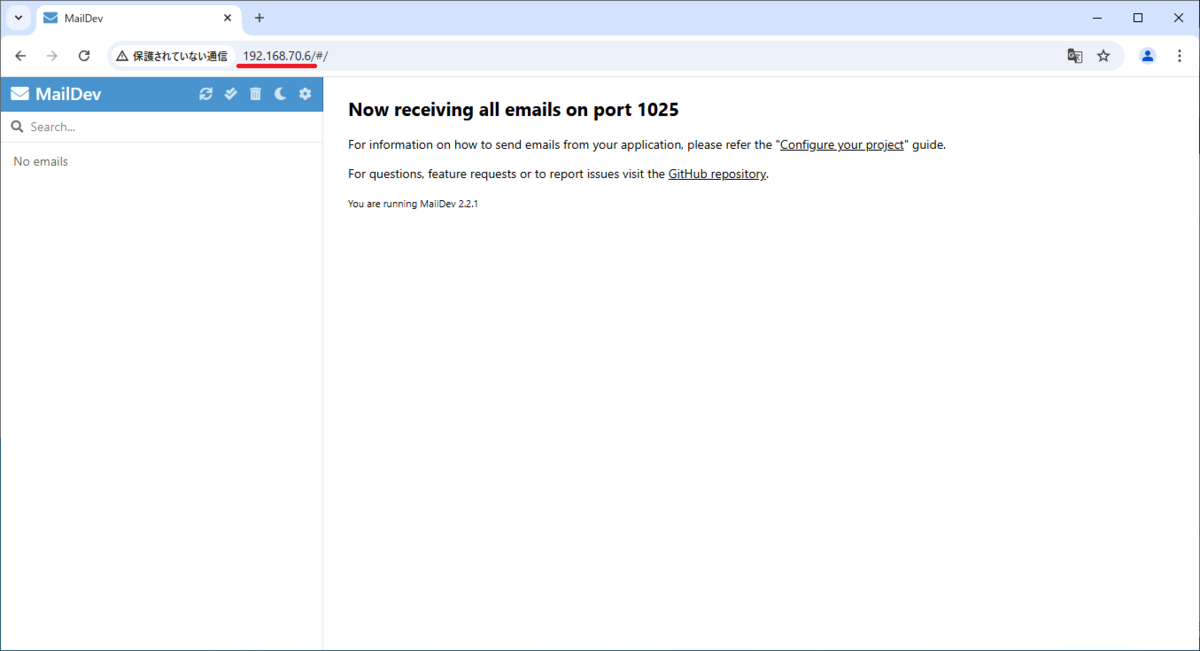Screen dimensions: 1200x651
Task: Click the MailDev refresh emails icon
Action: (x=206, y=94)
